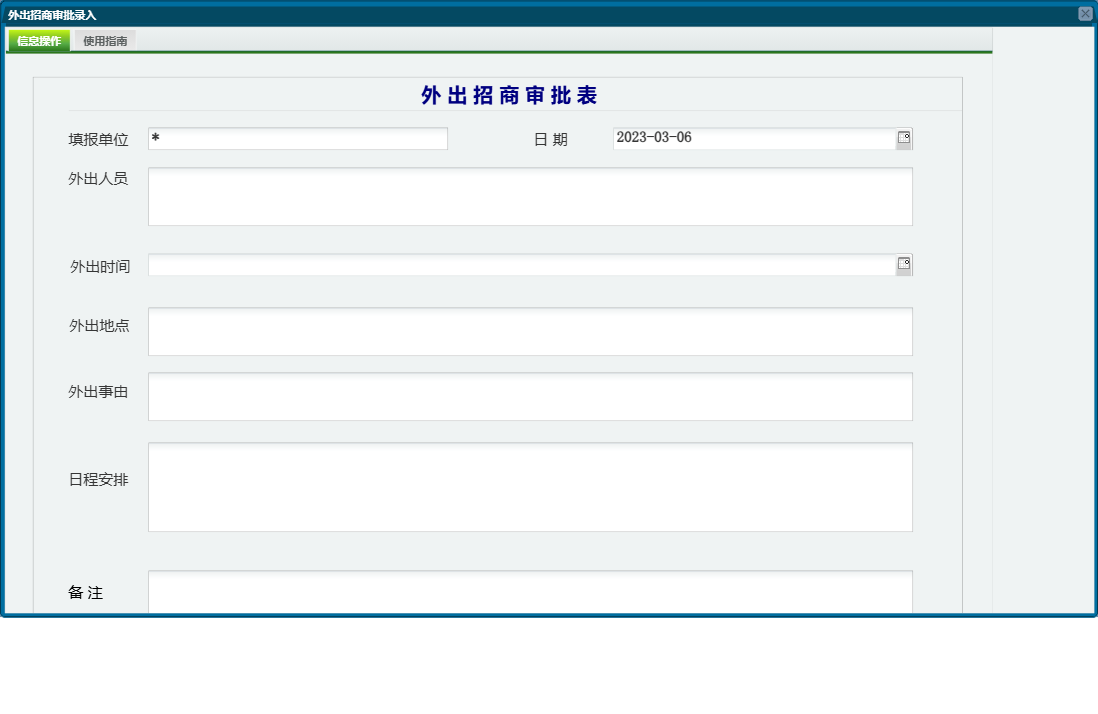
Task: Open the calendar picker for 外出时间 field
Action: (x=903, y=265)
